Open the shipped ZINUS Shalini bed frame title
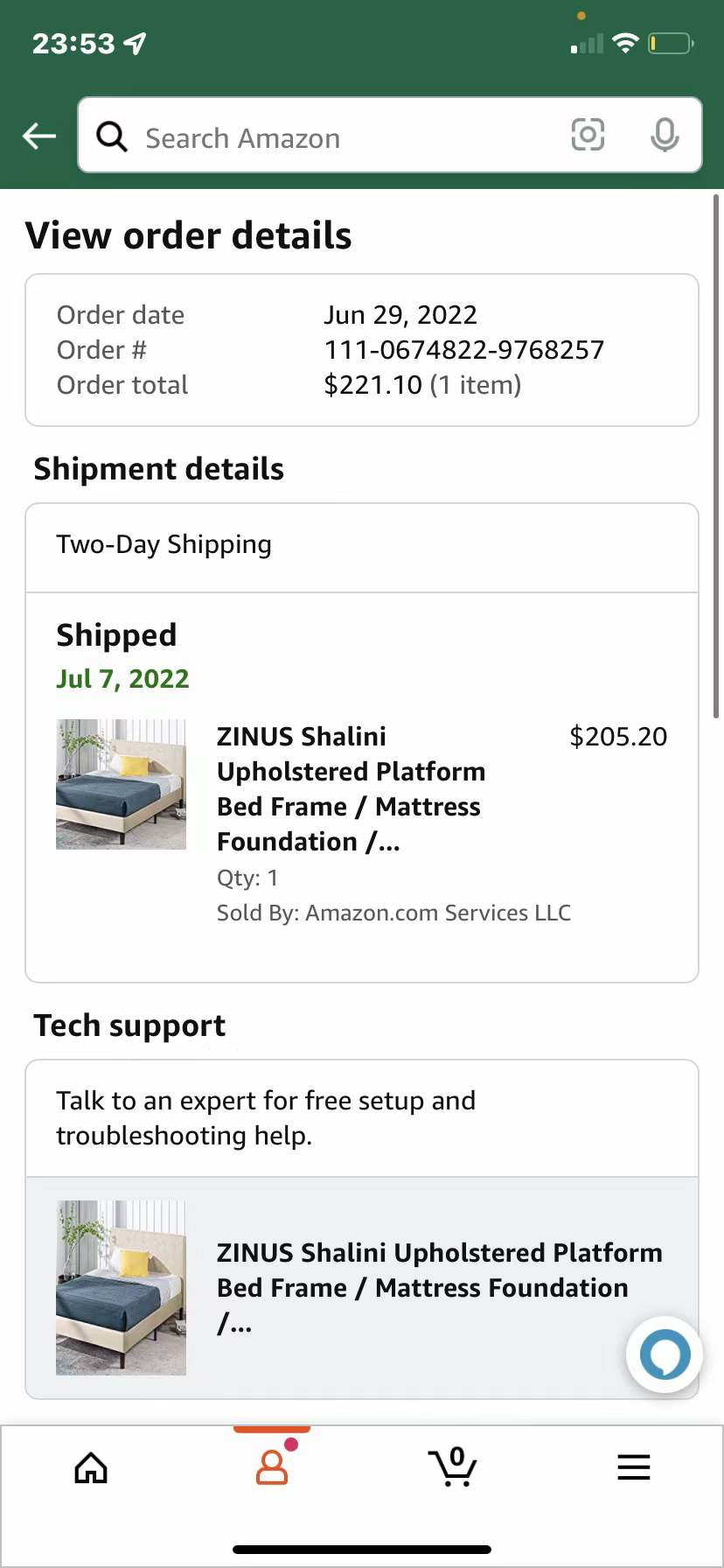Viewport: 724px width, 1568px height. [351, 788]
